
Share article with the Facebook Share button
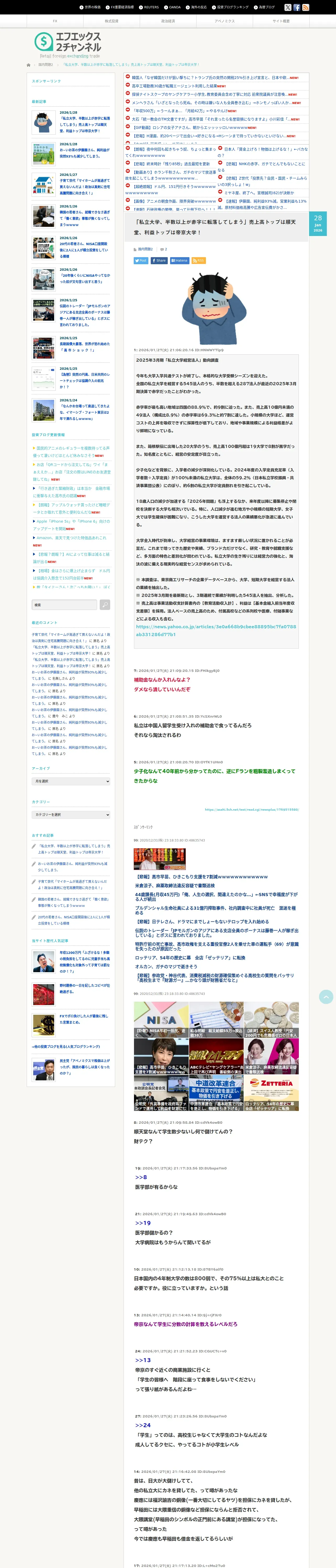pos(159,261)
